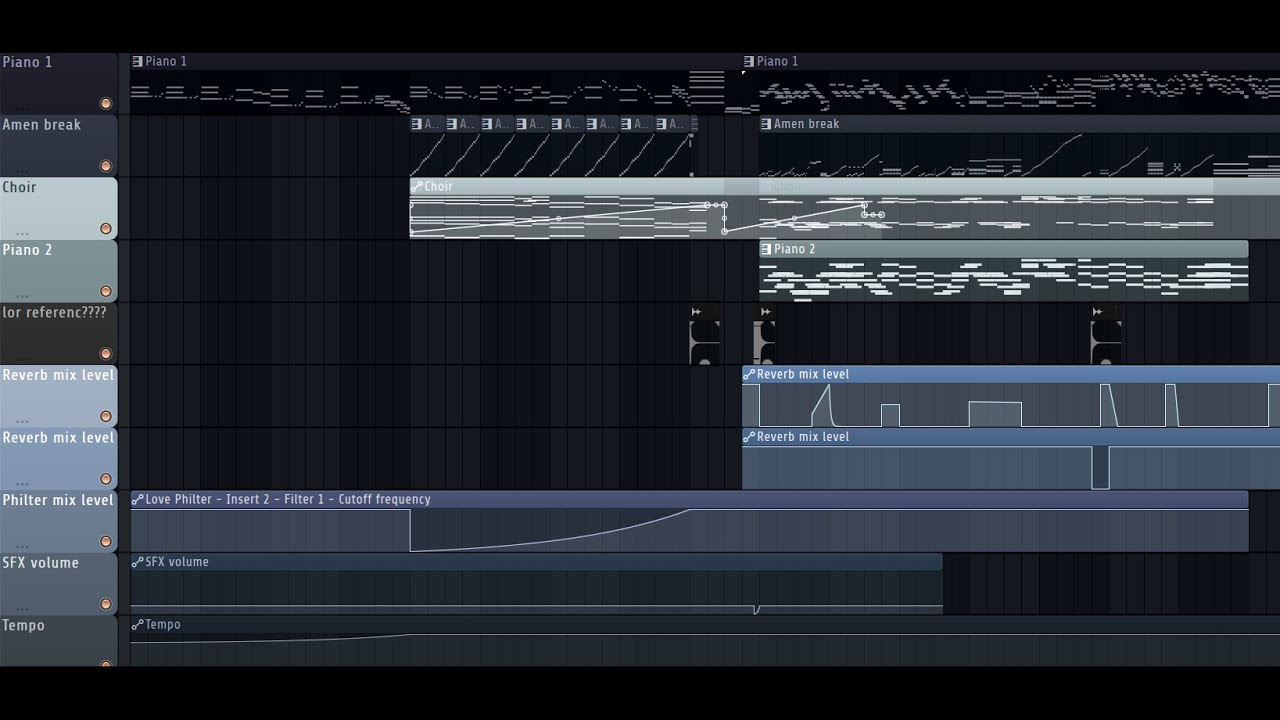Select the Amen break track name
The width and height of the screenshot is (1280, 720).
point(42,125)
